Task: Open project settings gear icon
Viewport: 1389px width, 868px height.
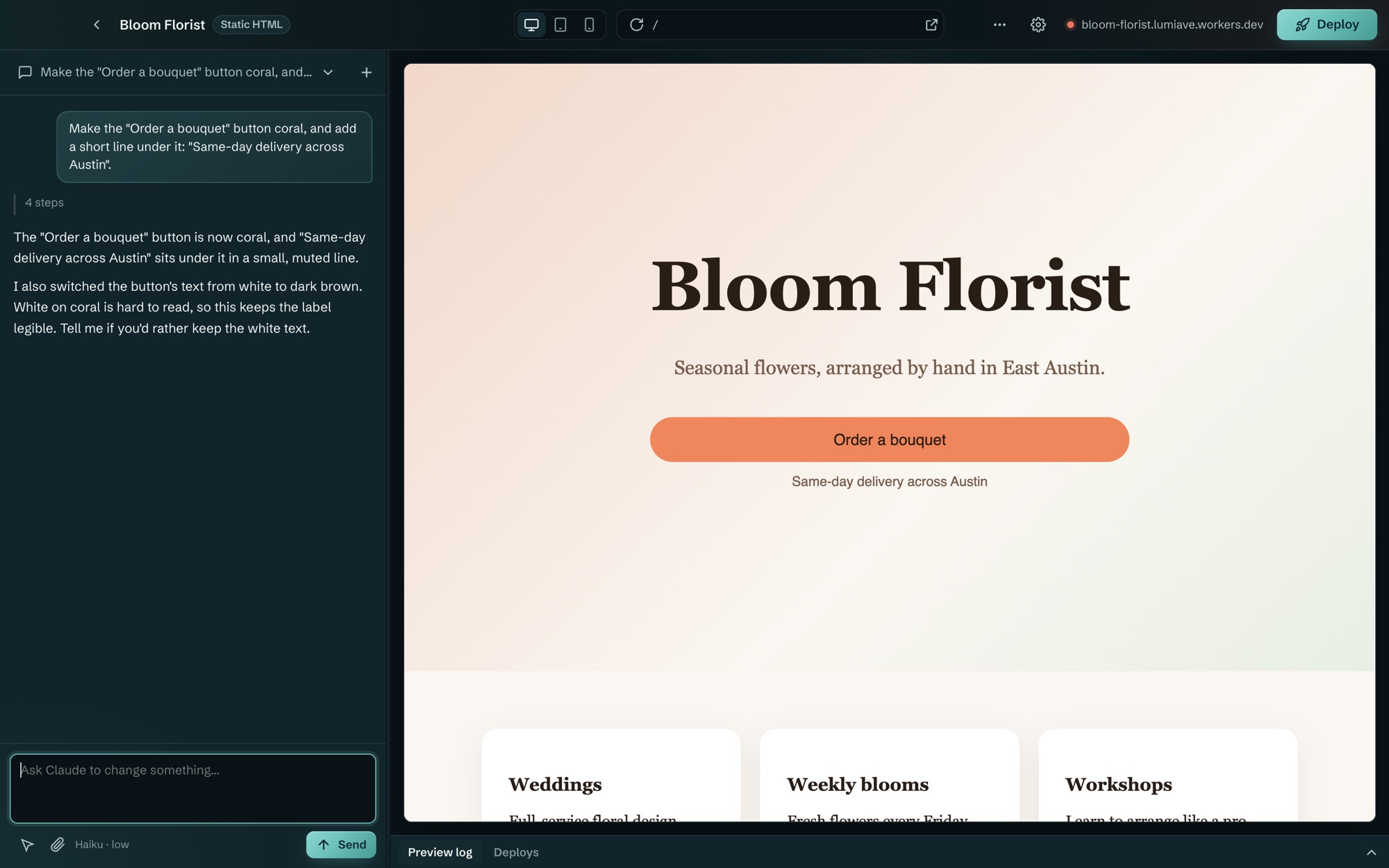Action: coord(1038,25)
